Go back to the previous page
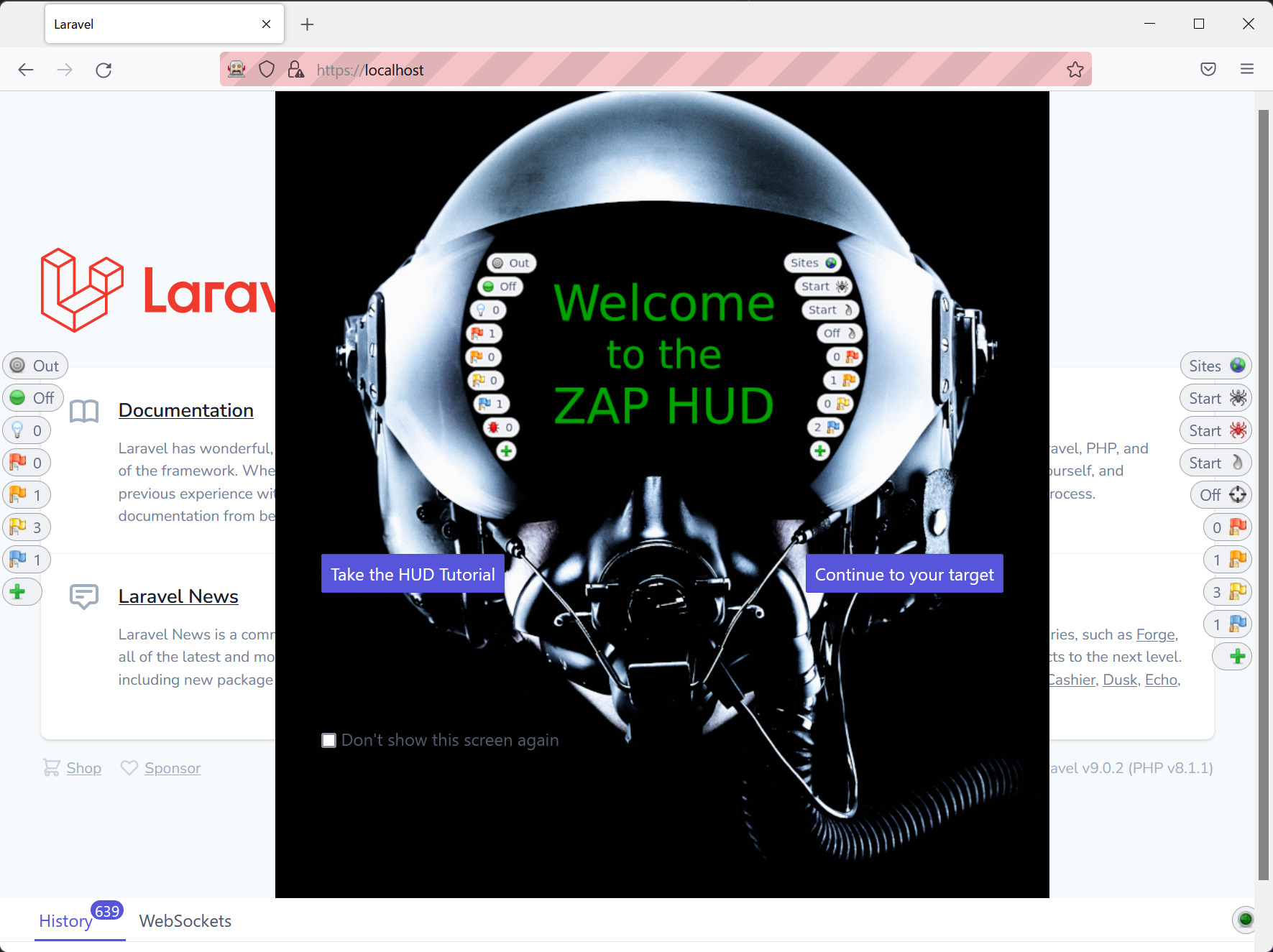The image size is (1273, 952). coord(26,70)
